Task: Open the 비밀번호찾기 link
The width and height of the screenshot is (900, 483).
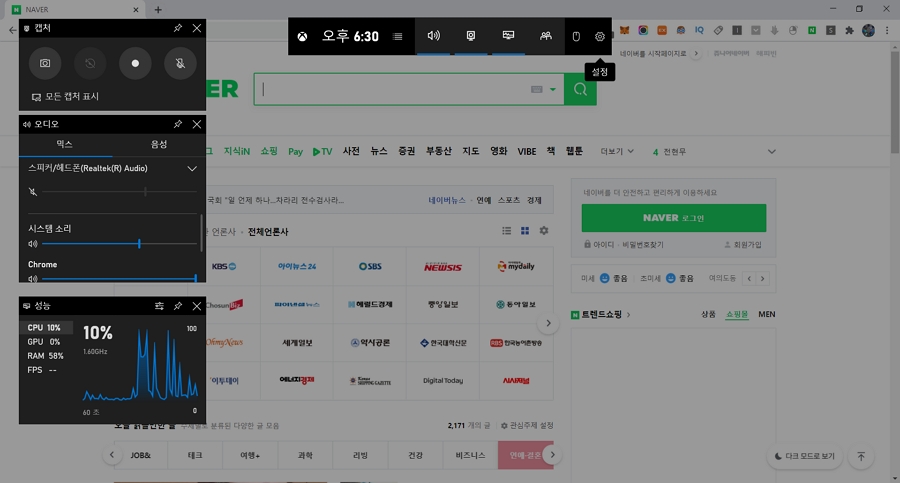Action: (642, 245)
